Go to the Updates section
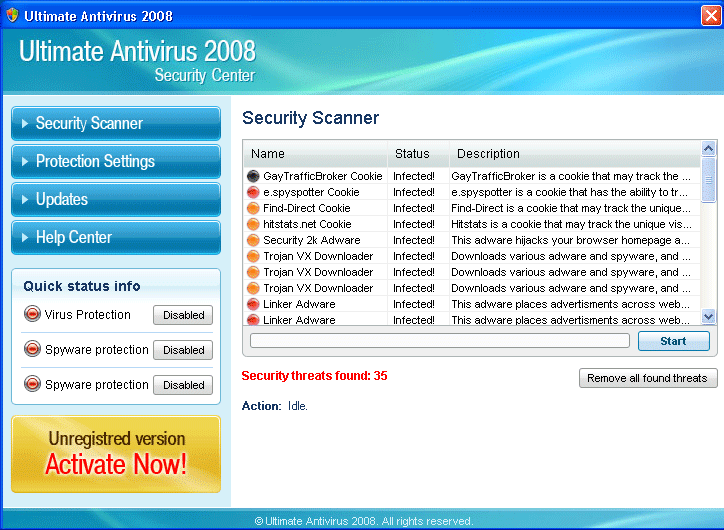 click(116, 199)
